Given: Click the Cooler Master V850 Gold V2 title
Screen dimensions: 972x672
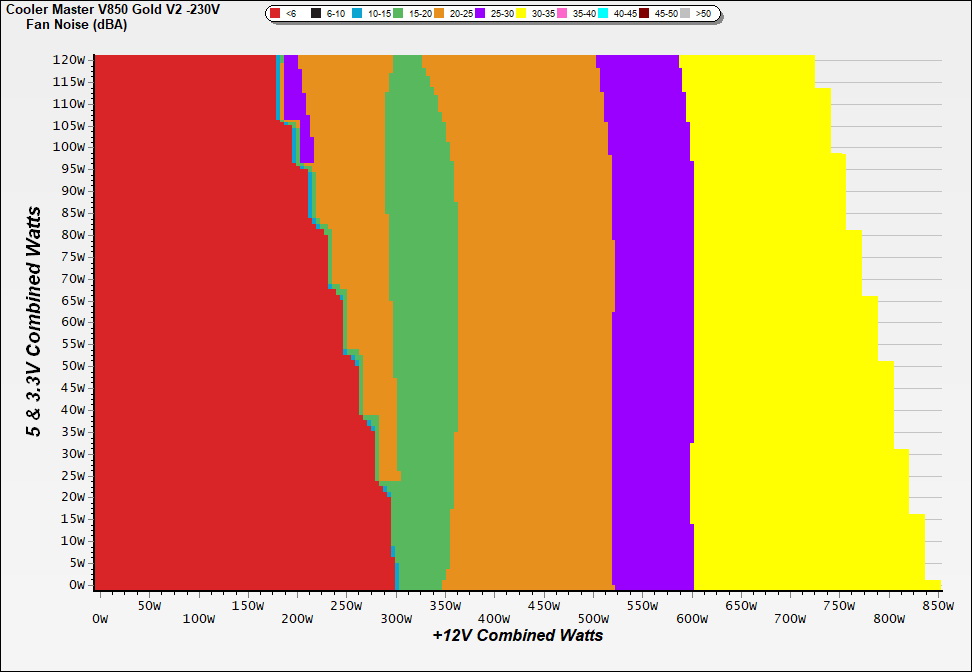Looking at the screenshot, I should (112, 8).
